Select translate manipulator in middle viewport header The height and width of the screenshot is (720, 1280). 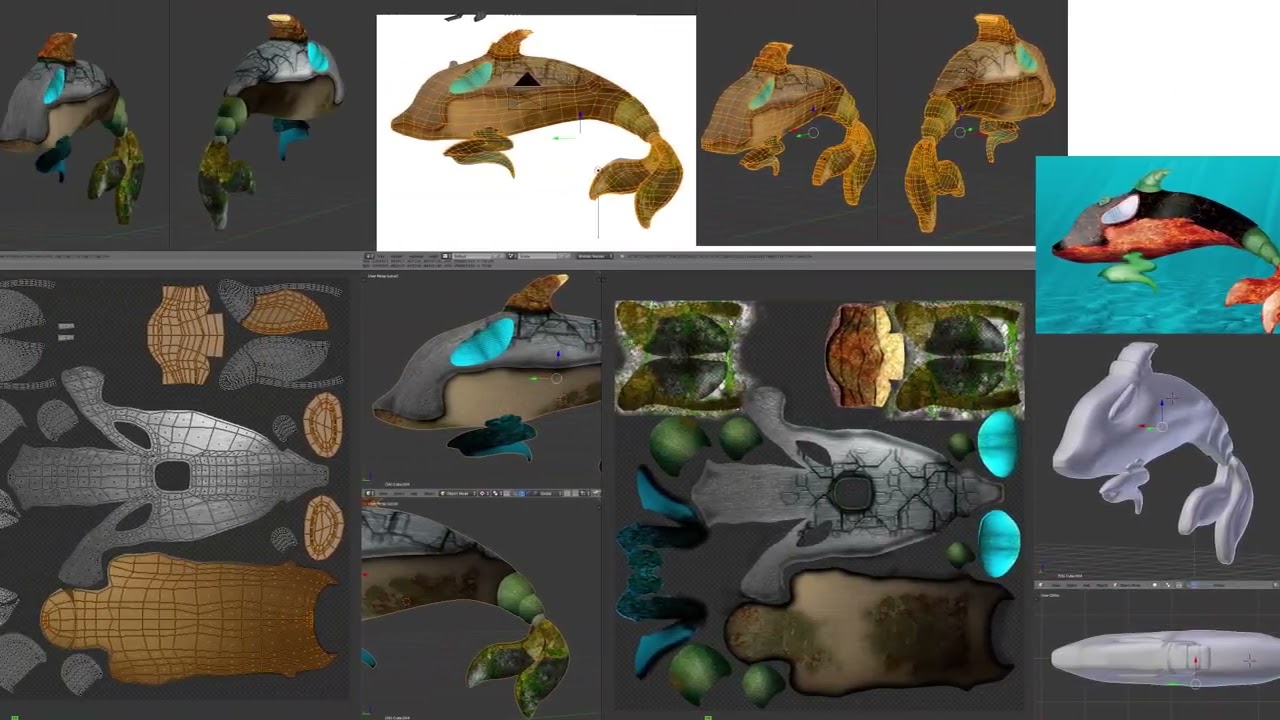click(522, 493)
